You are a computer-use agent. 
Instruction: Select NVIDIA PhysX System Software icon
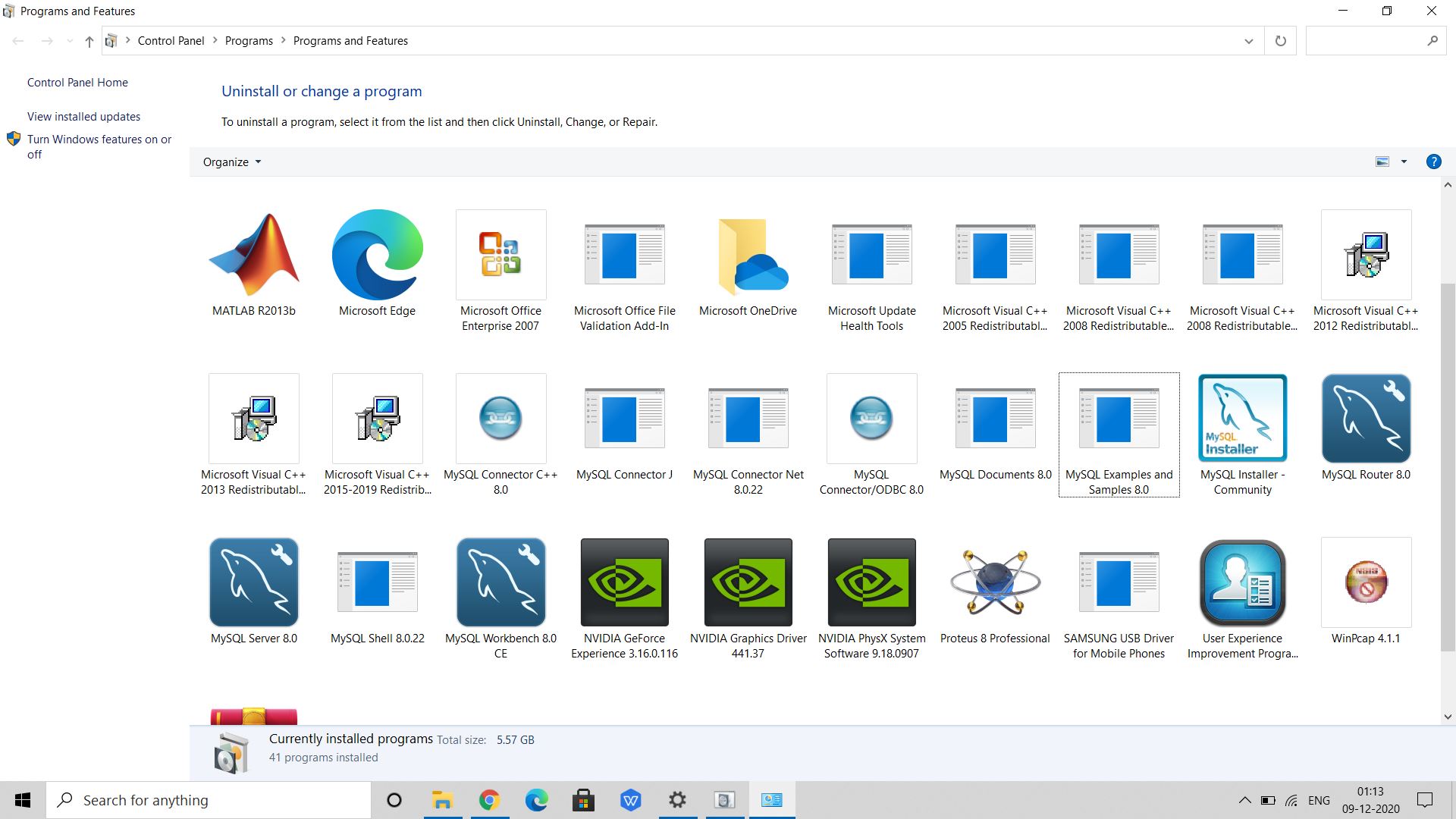871,582
